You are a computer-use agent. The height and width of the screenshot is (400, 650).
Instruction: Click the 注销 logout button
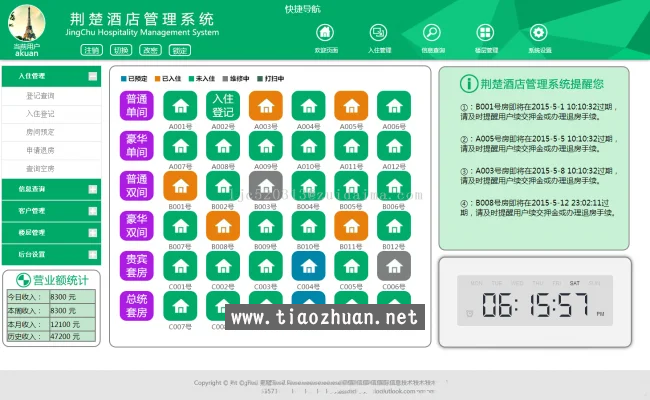pos(92,50)
